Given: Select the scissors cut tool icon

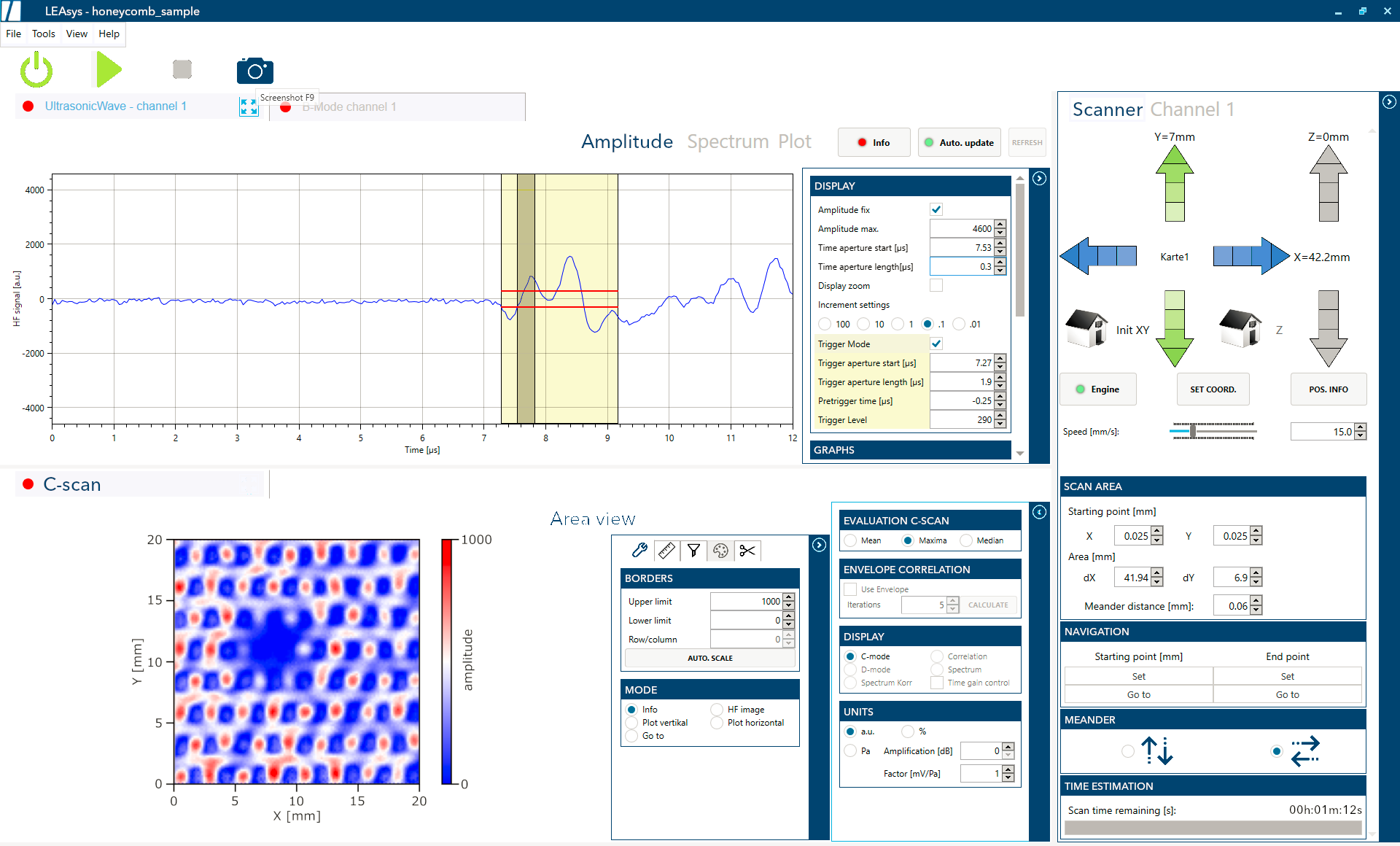Looking at the screenshot, I should 747,551.
